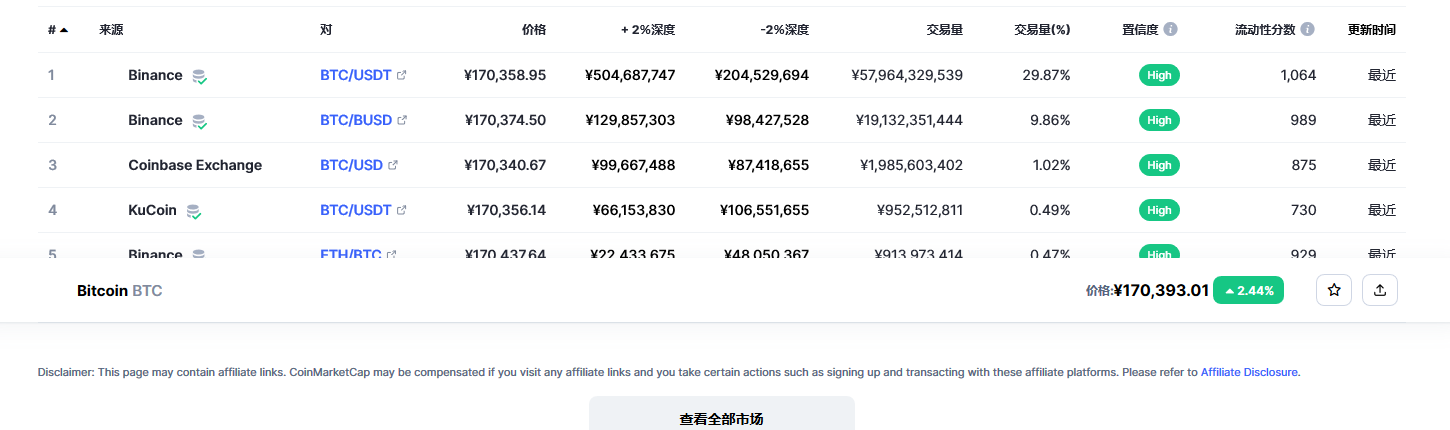Open Coinbase Exchange source entry
The image size is (1450, 430).
coord(195,165)
